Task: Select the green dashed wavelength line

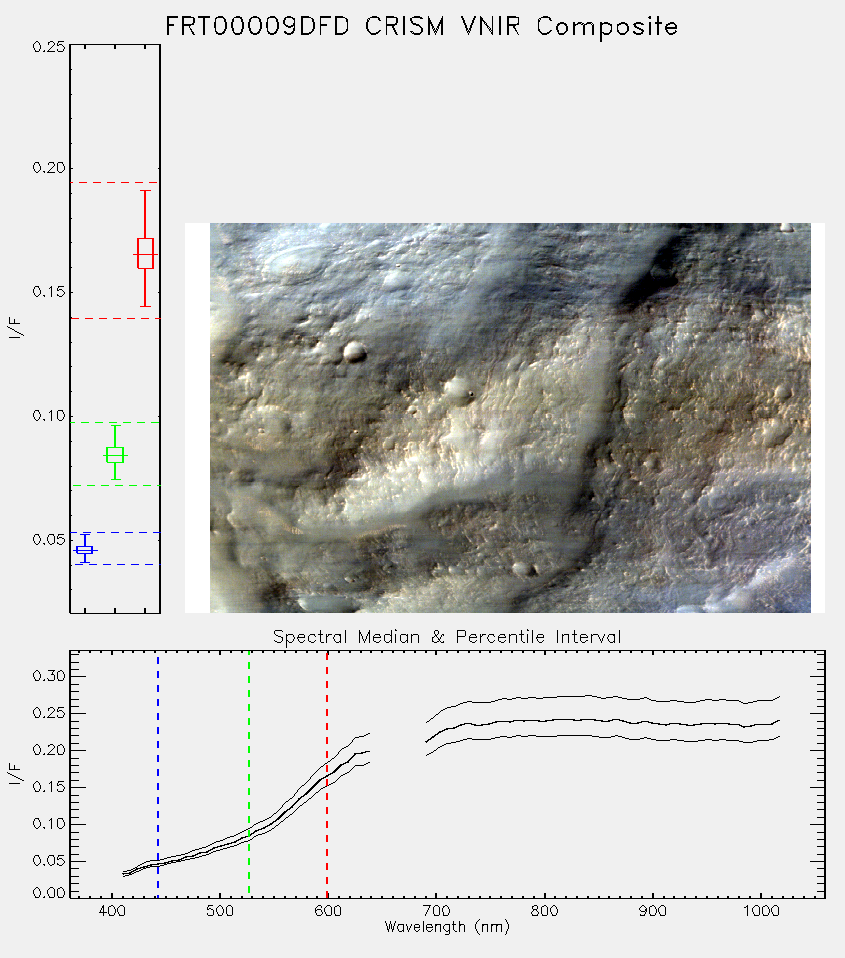Action: (249, 774)
